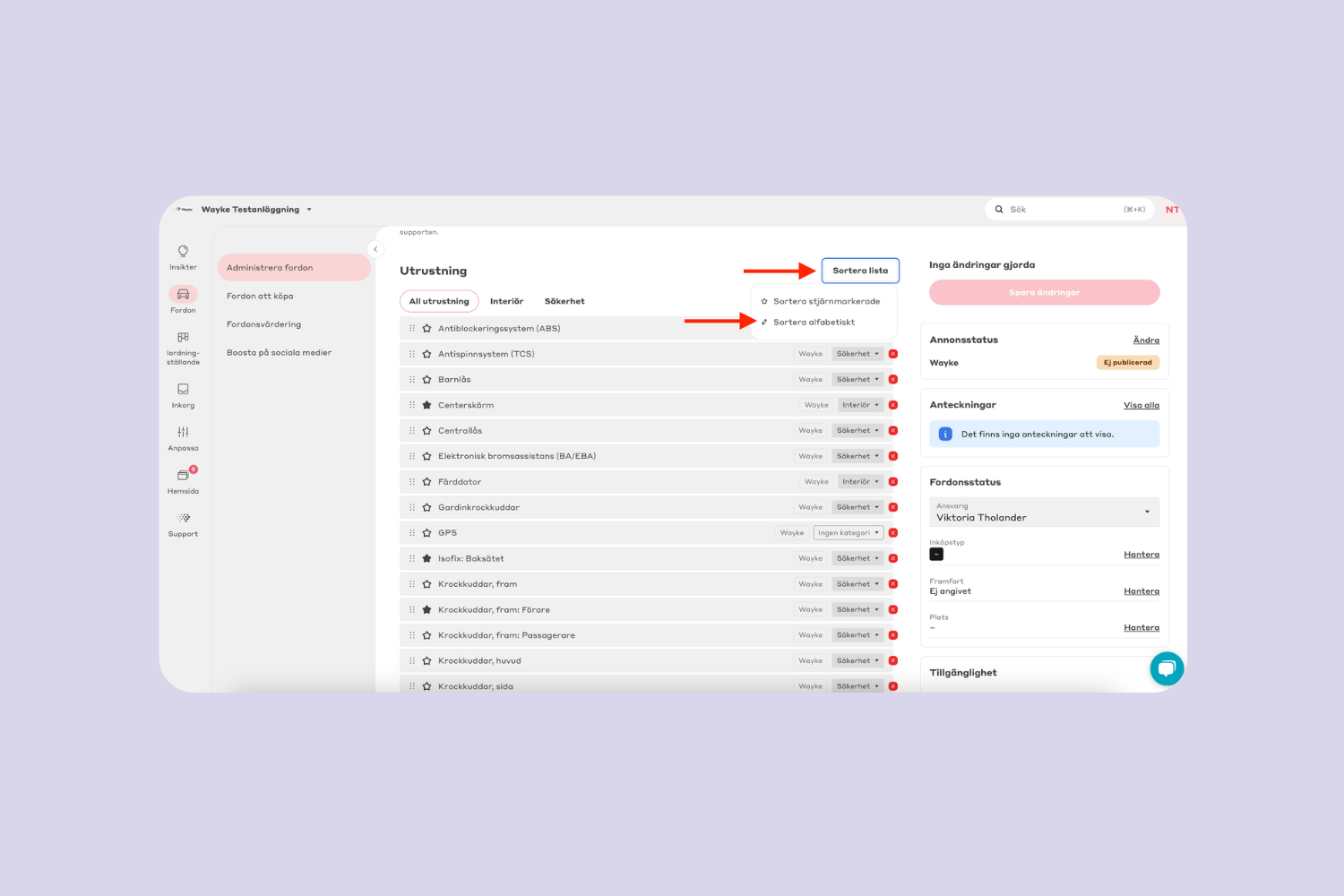Select Fordonsvärdering in the side menu
This screenshot has height=896, width=1344.
point(263,324)
